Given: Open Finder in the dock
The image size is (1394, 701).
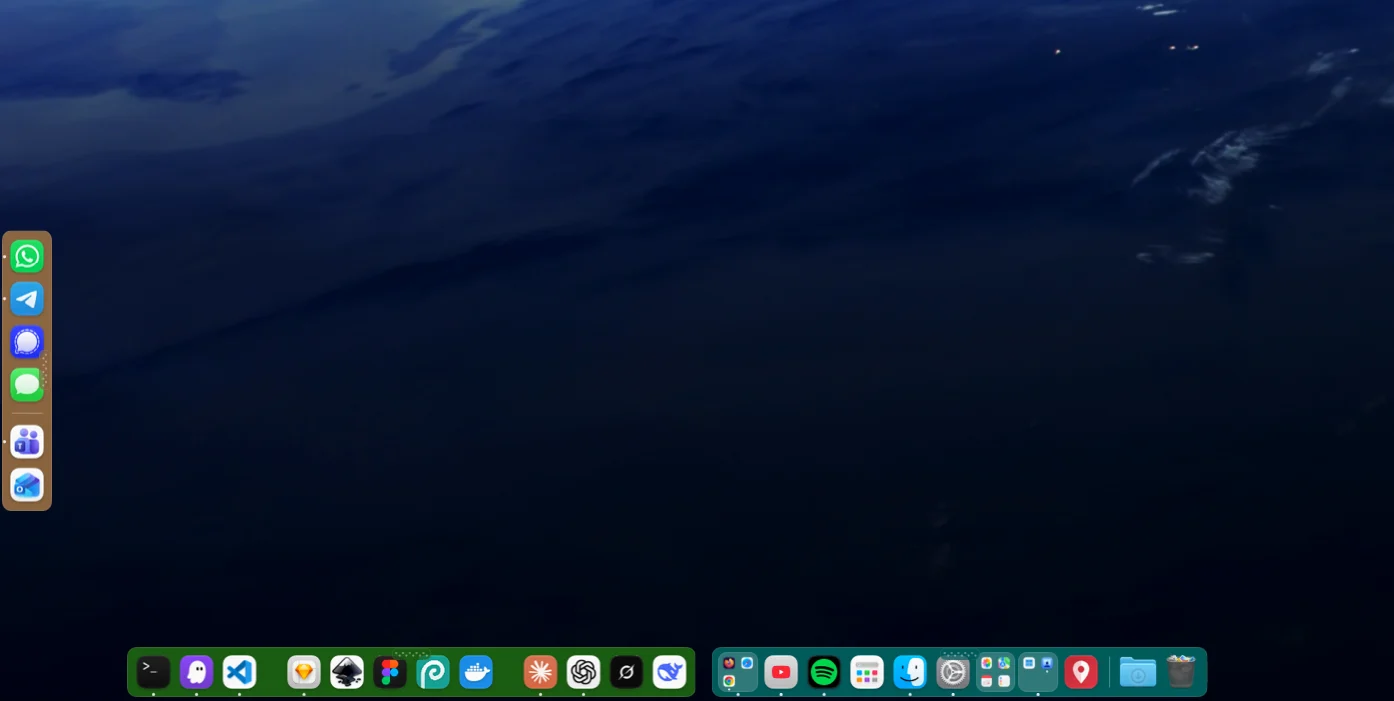Looking at the screenshot, I should click(x=910, y=672).
